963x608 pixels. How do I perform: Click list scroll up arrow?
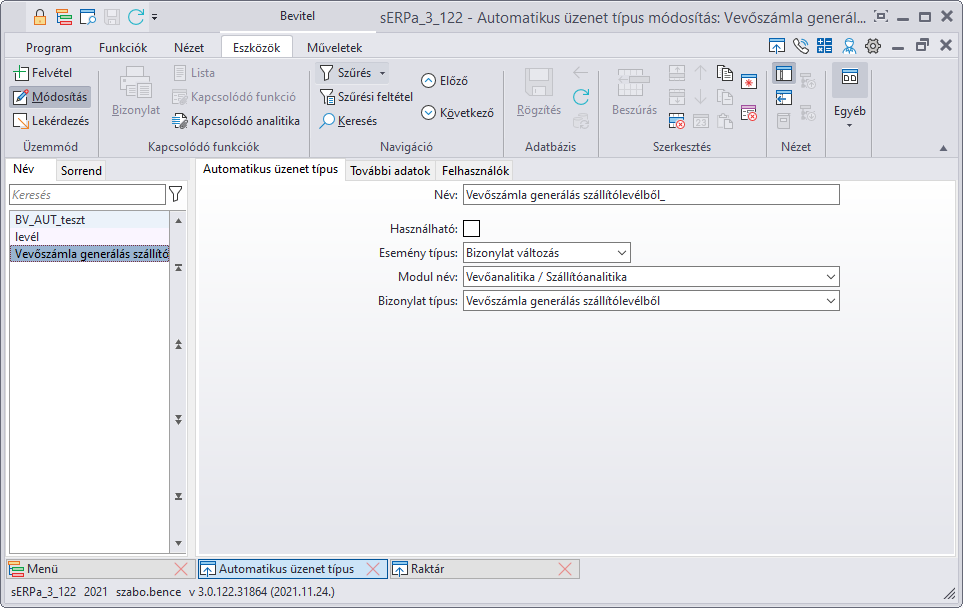179,220
